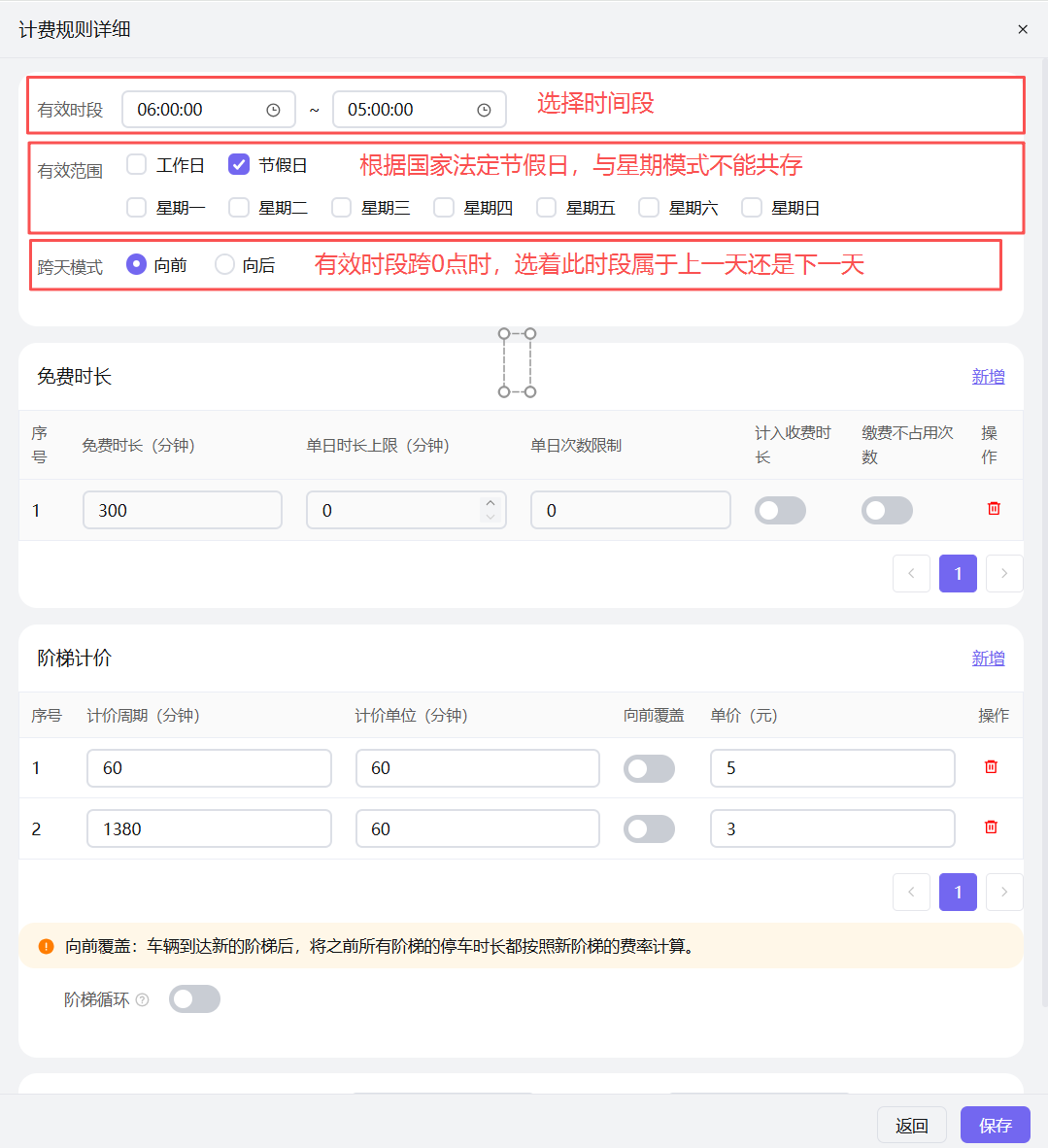Viewport: 1048px width, 1148px height.
Task: Check the 星期六 checkbox
Action: [x=648, y=207]
